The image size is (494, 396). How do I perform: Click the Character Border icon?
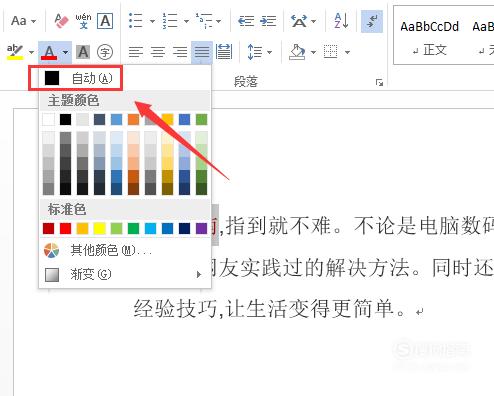click(x=105, y=21)
